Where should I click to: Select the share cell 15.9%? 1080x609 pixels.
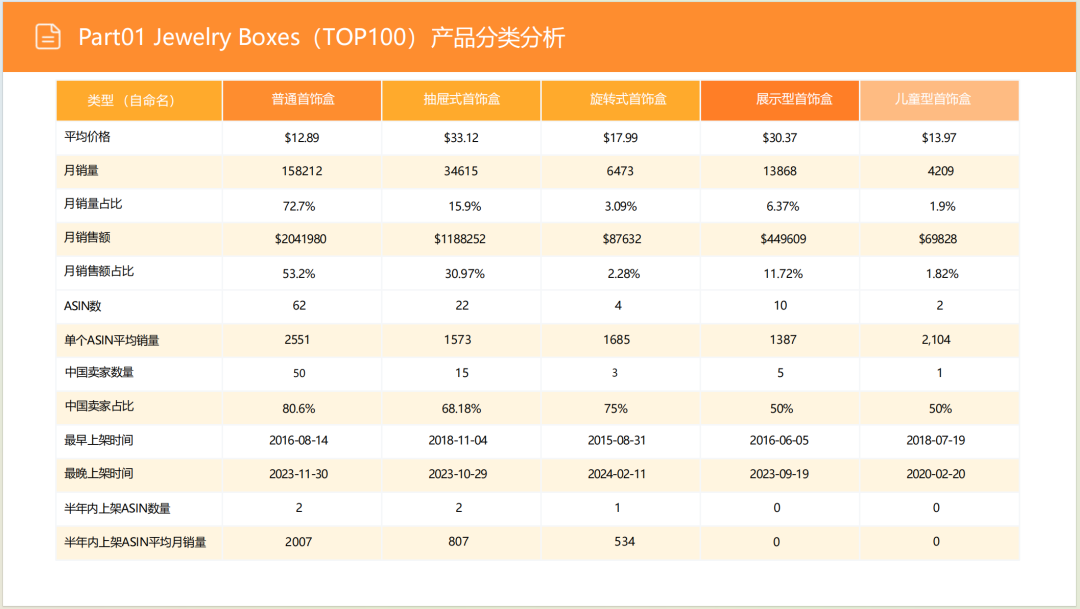(465, 206)
